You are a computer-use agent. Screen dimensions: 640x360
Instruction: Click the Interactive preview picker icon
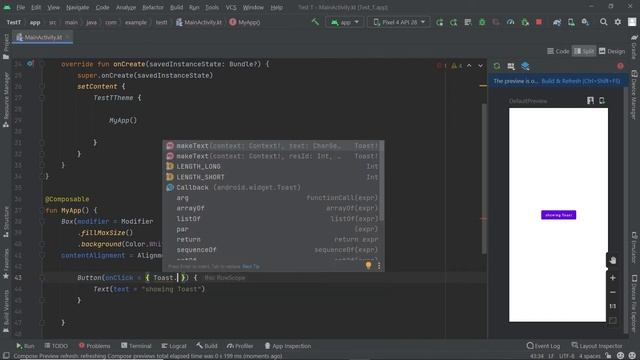click(511, 66)
